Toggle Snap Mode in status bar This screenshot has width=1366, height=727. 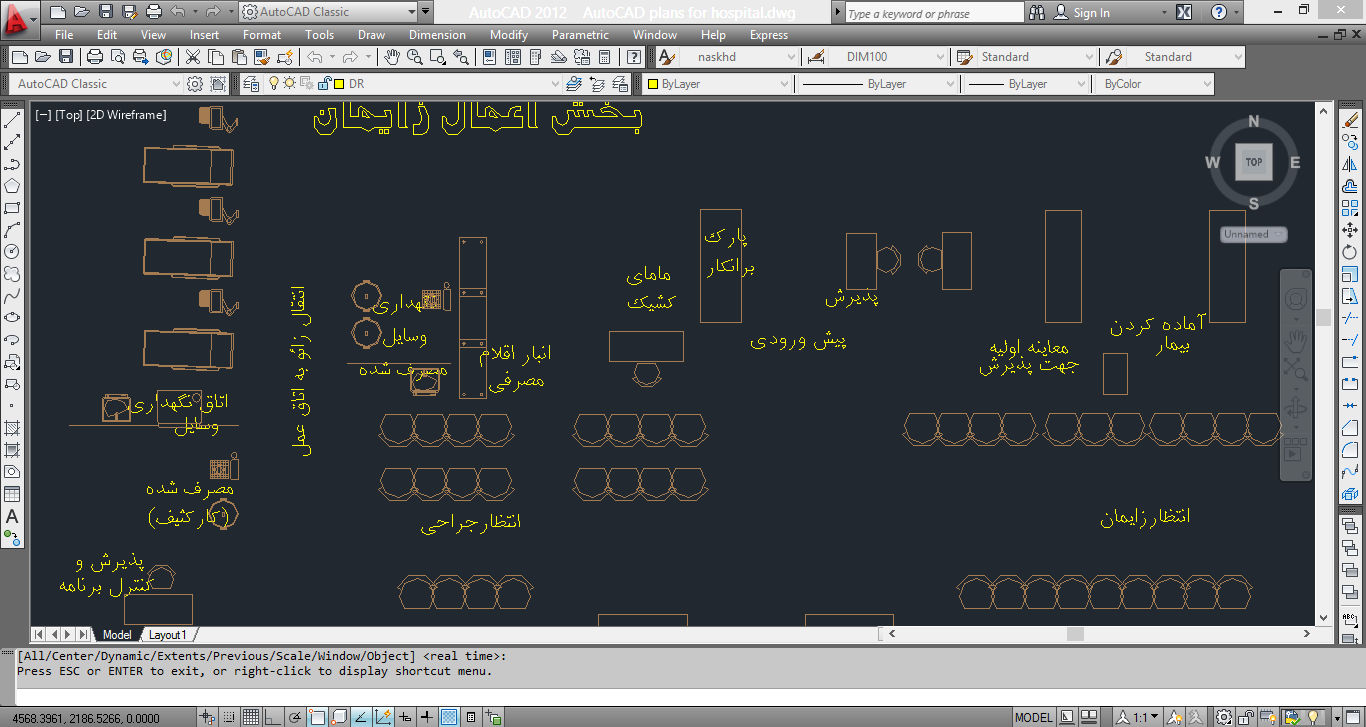(x=229, y=717)
